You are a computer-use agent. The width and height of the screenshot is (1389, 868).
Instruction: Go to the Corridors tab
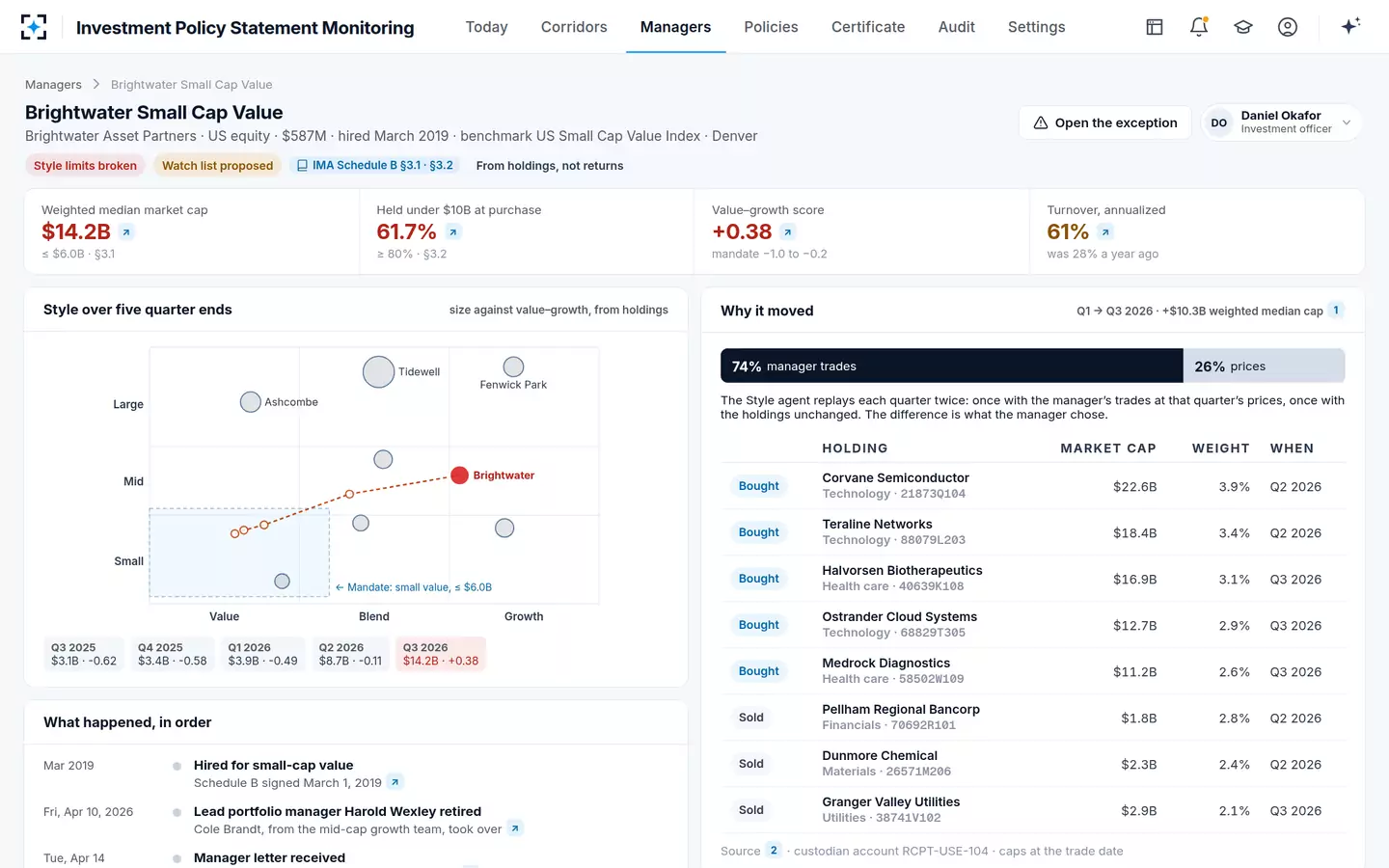click(574, 27)
